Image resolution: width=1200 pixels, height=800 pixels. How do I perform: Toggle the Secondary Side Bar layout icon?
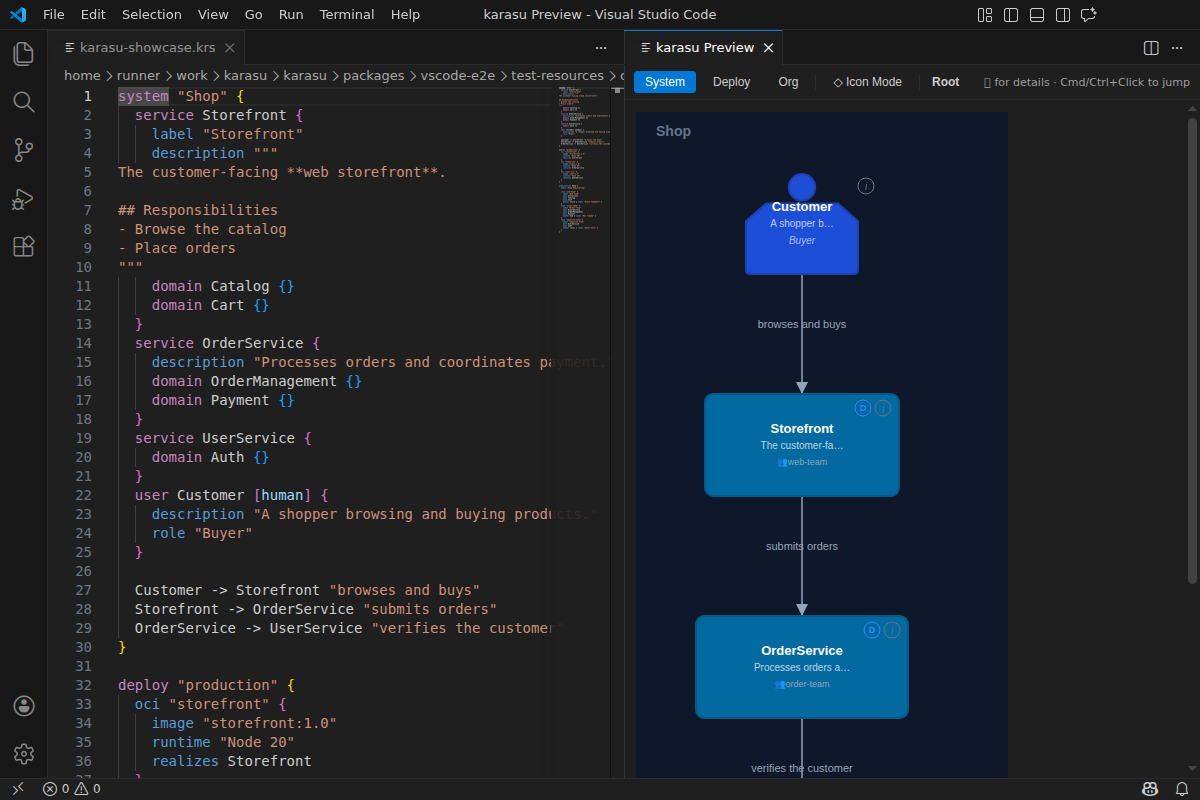tap(1063, 15)
